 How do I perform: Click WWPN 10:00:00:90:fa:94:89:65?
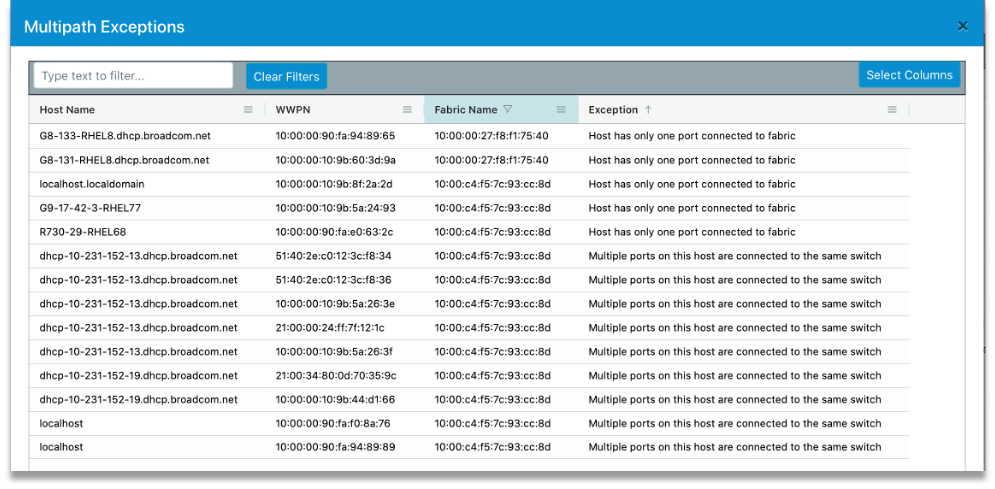click(x=335, y=136)
